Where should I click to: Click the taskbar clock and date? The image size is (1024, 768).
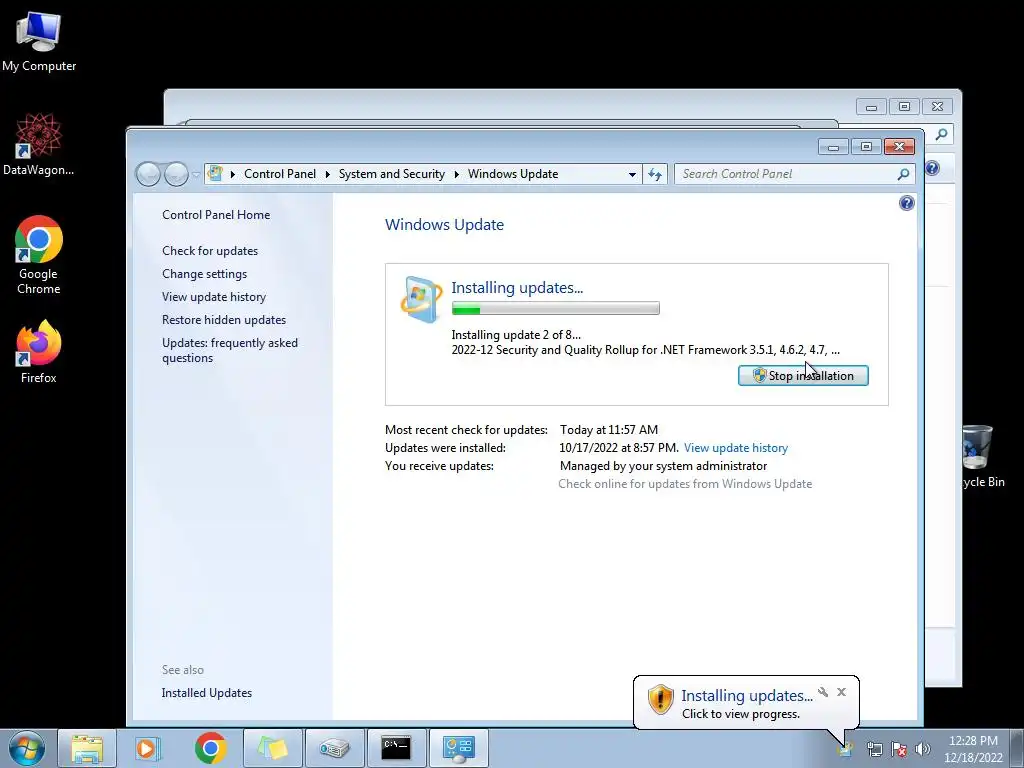click(x=972, y=749)
